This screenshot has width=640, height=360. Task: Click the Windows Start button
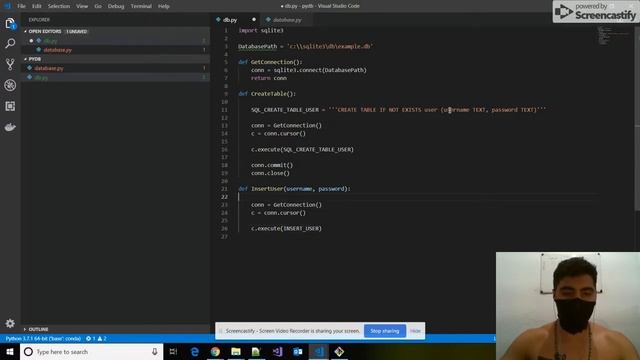pos(10,351)
